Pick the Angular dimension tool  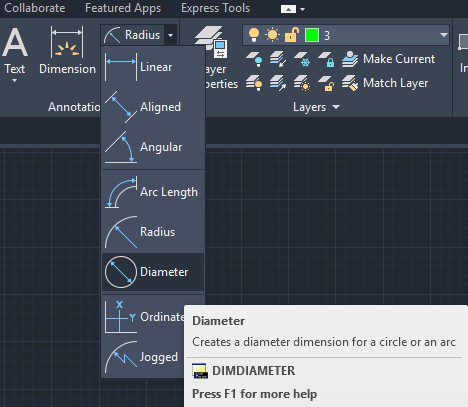tap(153, 147)
